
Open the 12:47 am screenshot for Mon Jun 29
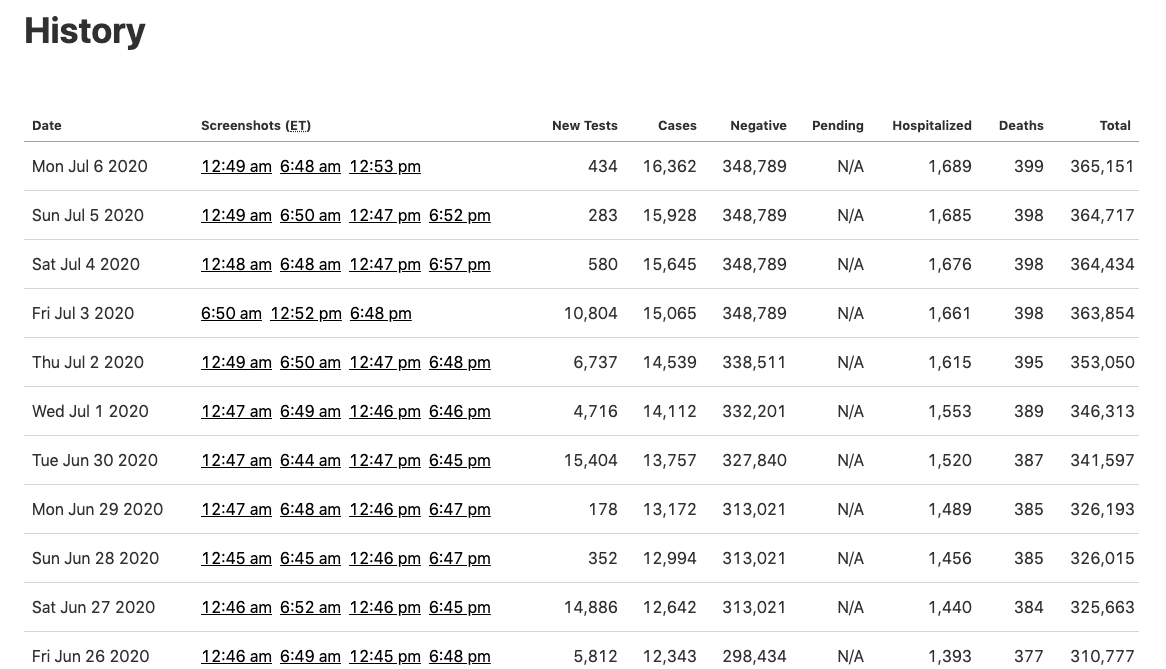[236, 510]
